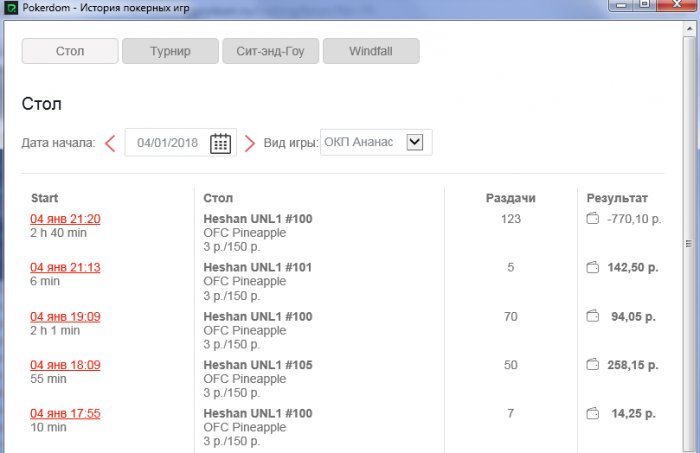Viewport: 700px width, 453px height.
Task: Click result value 94,05 р.
Action: click(633, 316)
